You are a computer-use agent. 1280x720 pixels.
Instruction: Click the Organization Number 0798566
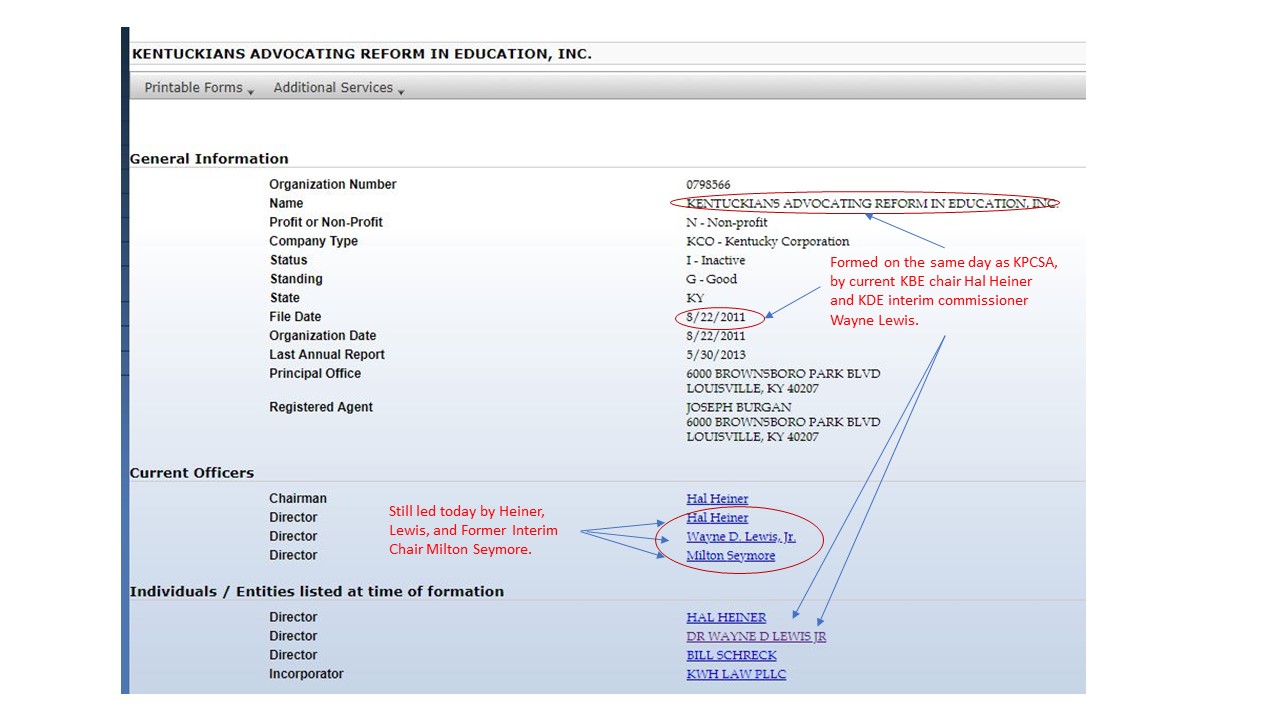tap(708, 185)
